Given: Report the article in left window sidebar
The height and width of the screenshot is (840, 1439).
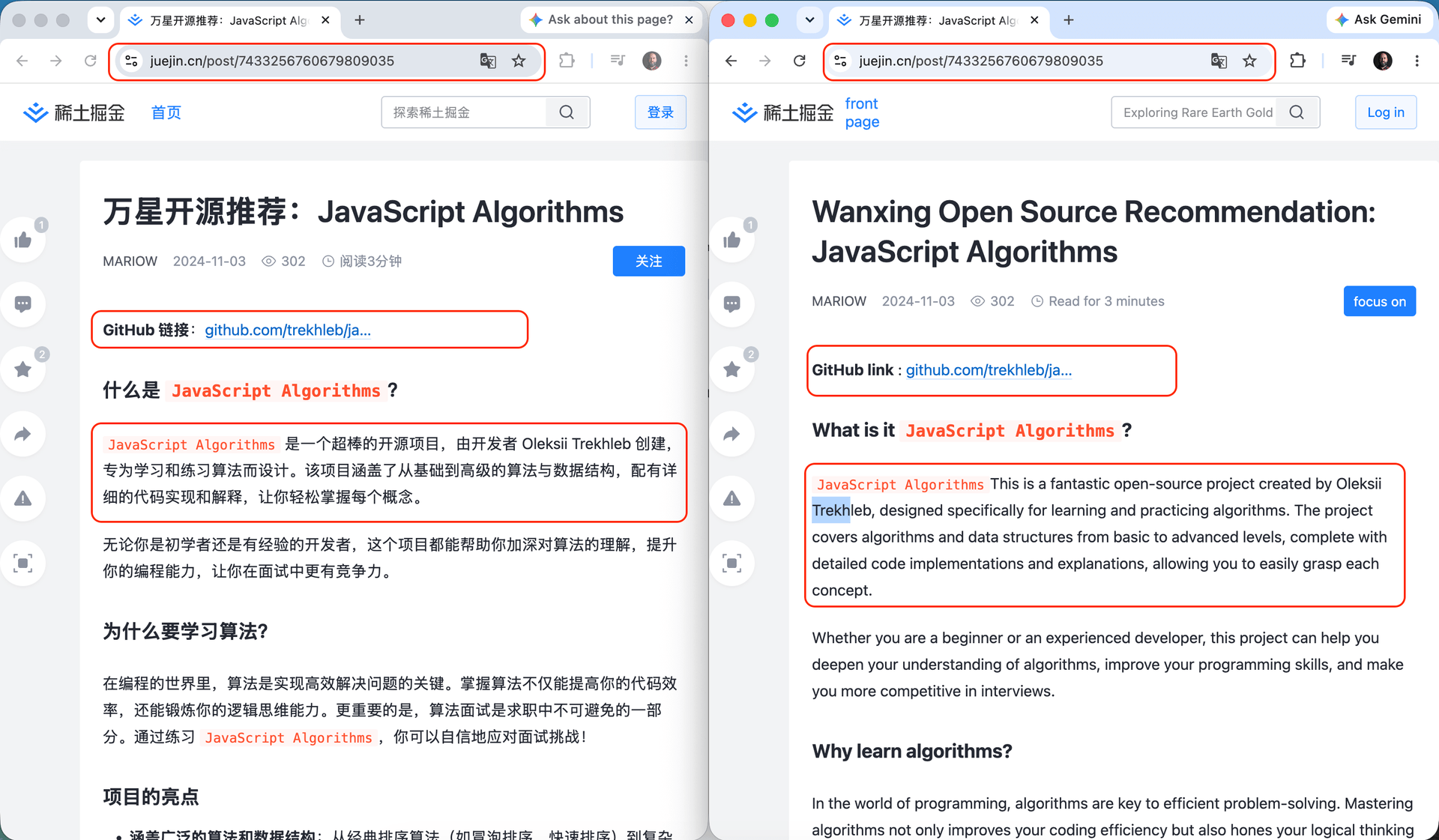Looking at the screenshot, I should [23, 498].
